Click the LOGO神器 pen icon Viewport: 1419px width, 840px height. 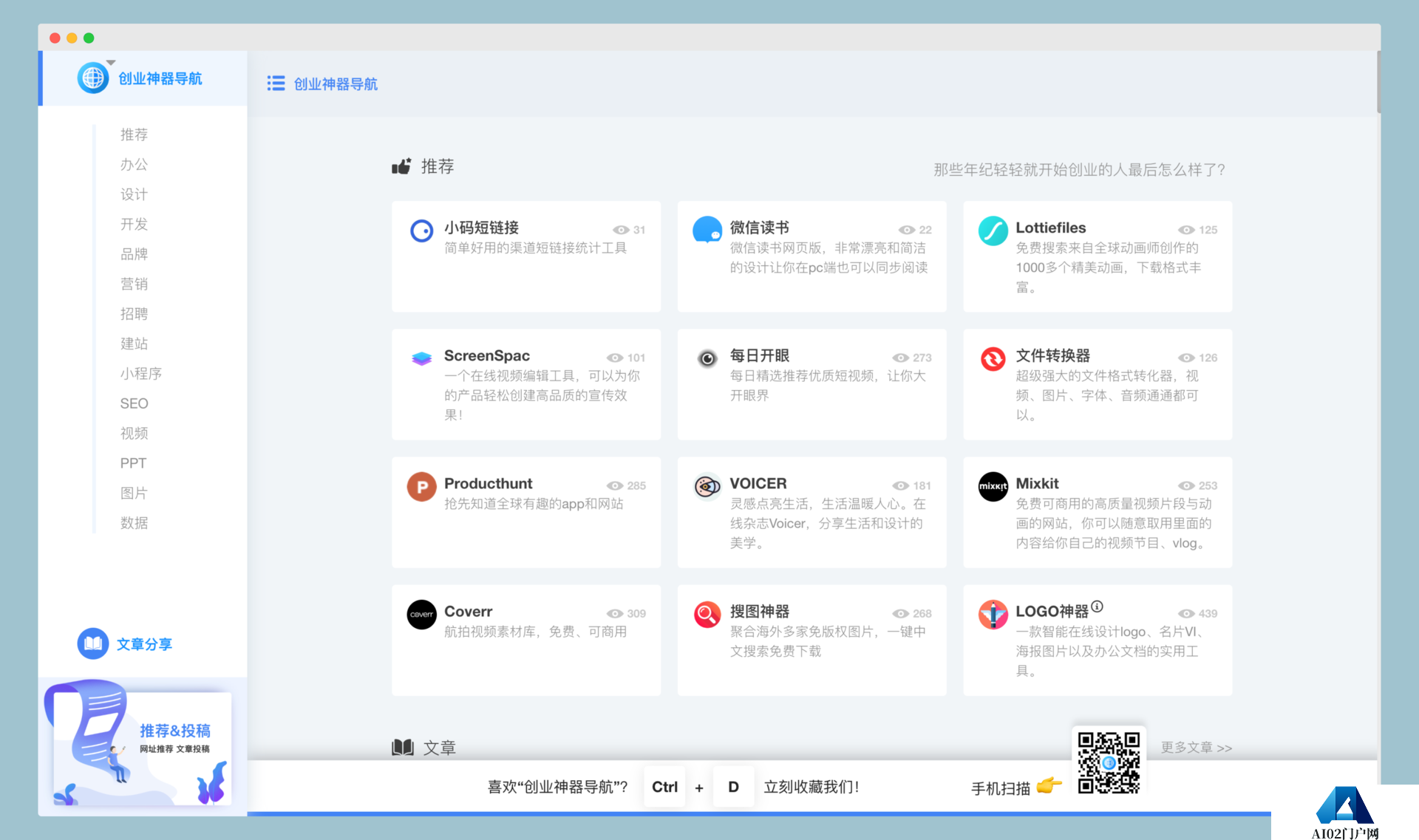993,615
